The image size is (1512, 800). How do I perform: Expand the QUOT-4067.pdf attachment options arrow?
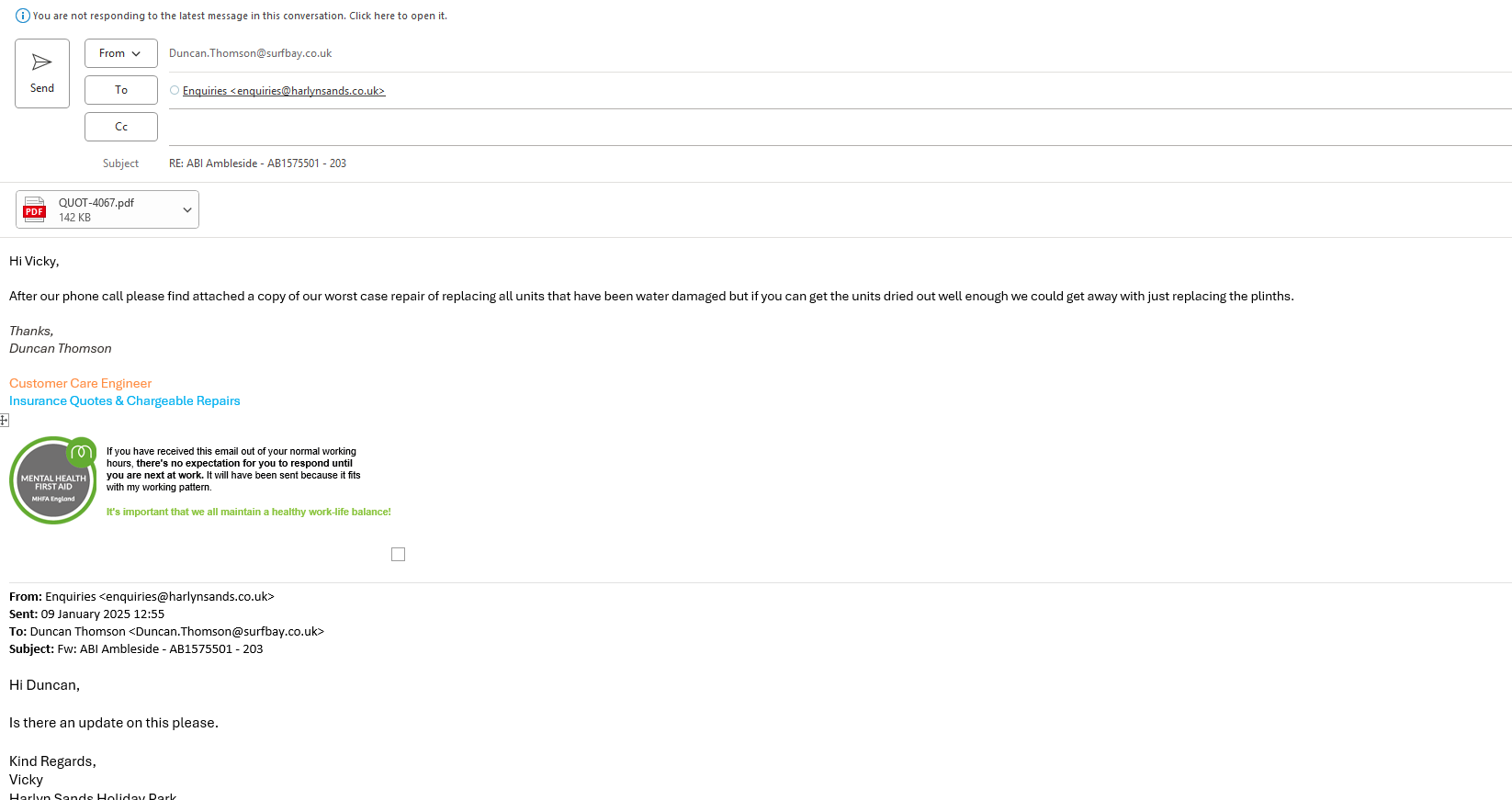tap(187, 209)
